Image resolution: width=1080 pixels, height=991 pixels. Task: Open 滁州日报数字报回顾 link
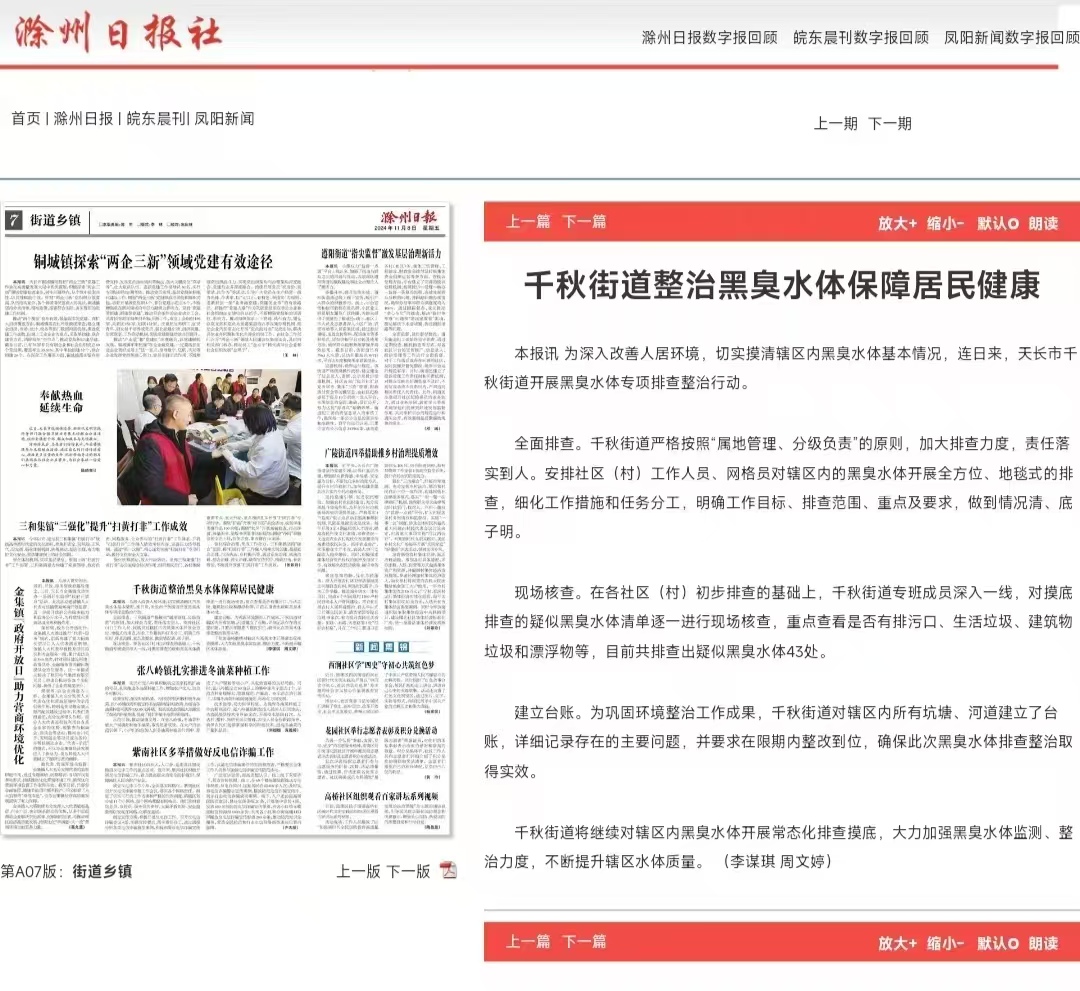click(709, 37)
